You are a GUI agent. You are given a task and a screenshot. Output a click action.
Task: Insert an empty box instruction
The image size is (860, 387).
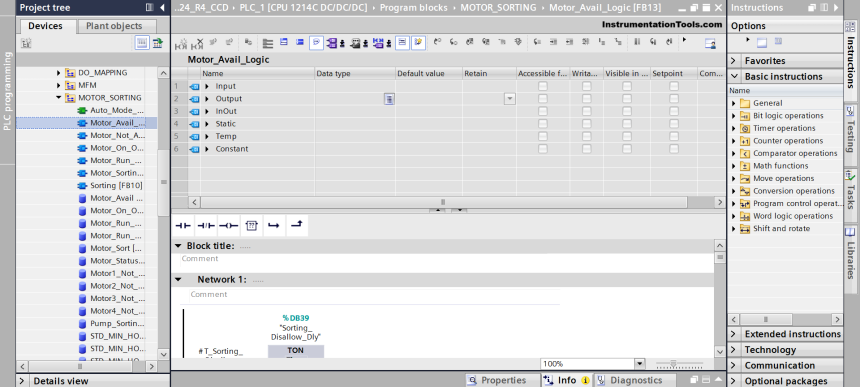click(251, 225)
